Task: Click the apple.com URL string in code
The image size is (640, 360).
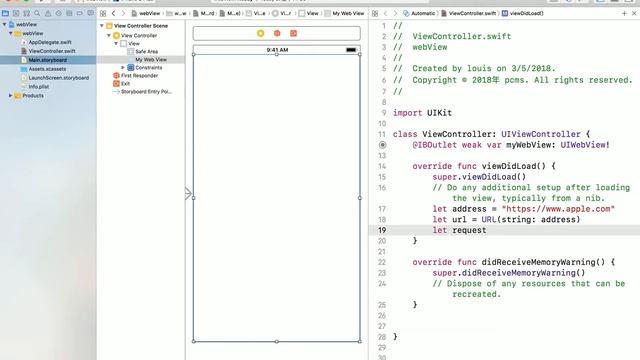Action: pyautogui.click(x=558, y=209)
